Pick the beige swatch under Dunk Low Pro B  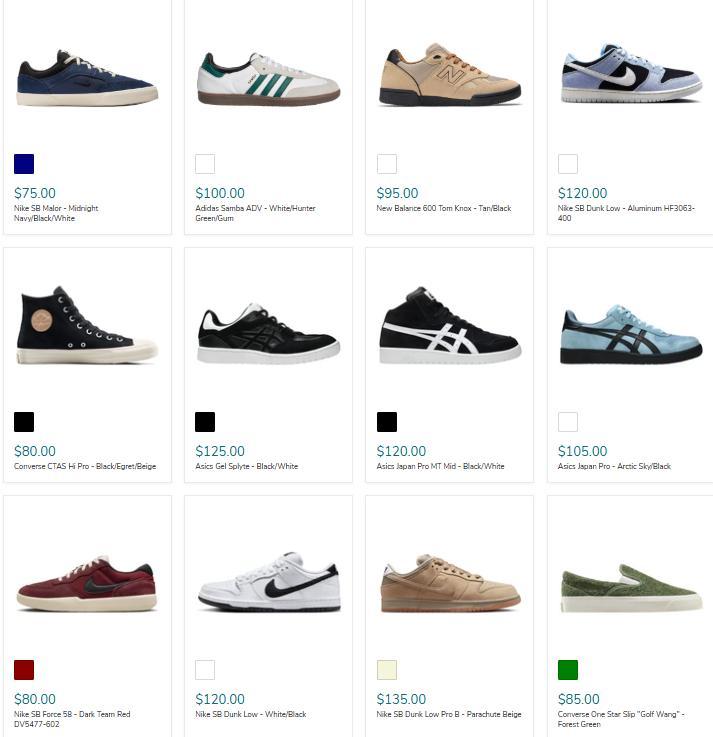(387, 670)
